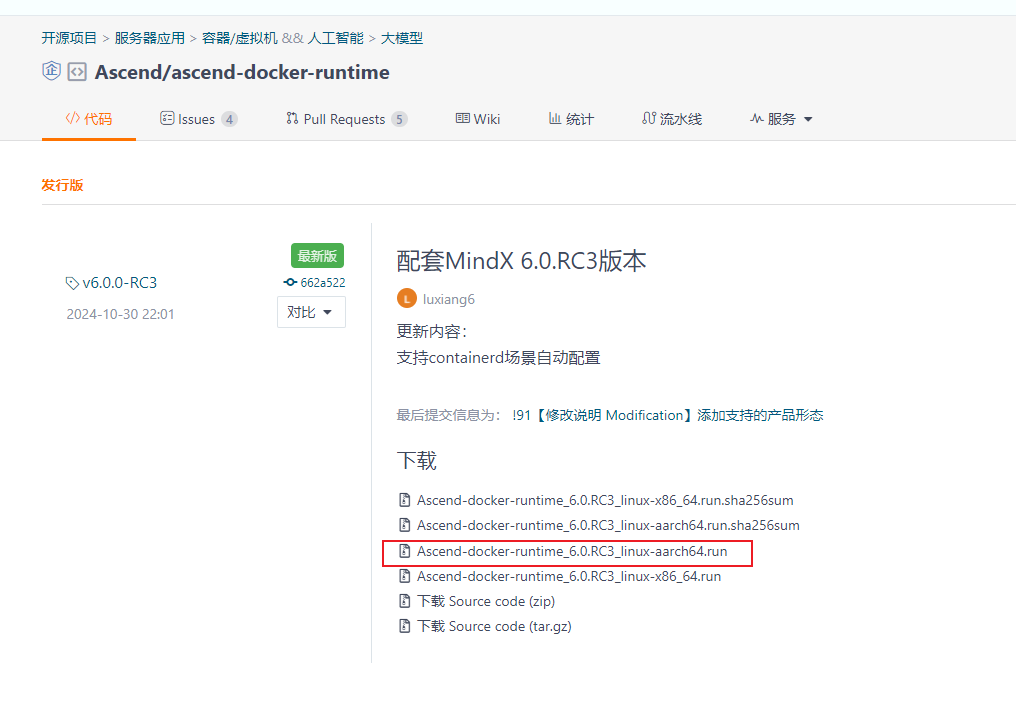Download Source code (zip)
Screen dimensions: 1016x703
486,601
